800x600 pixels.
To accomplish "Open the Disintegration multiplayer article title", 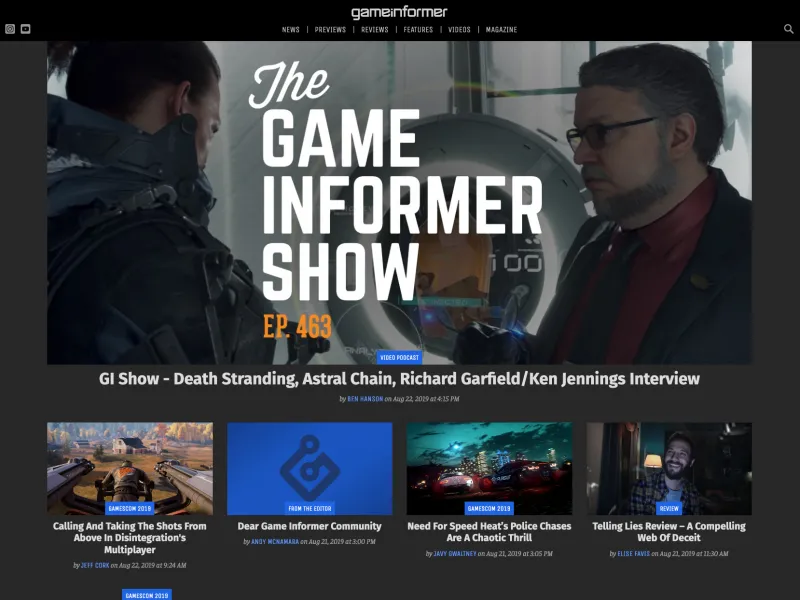I will [130, 532].
